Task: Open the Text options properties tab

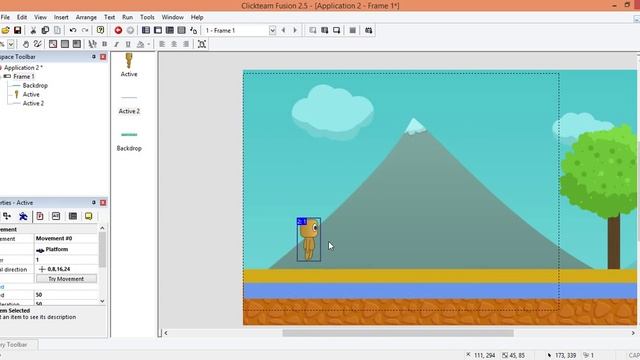Action: (x=40, y=216)
